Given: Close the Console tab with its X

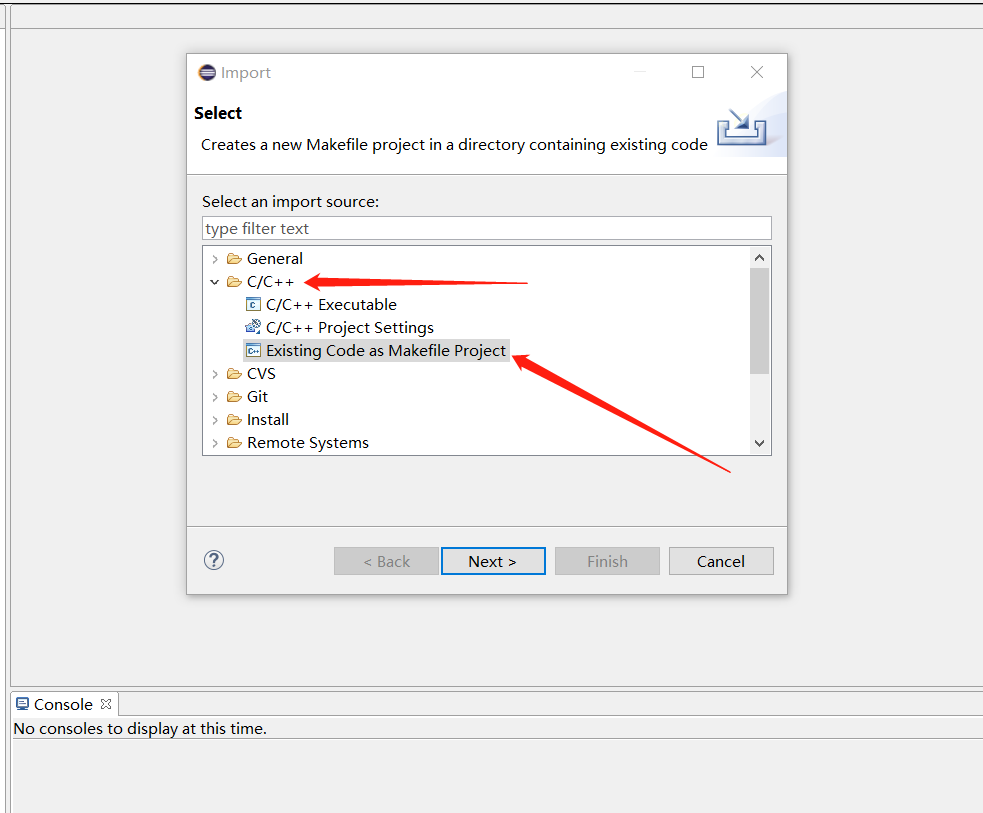Looking at the screenshot, I should (x=106, y=704).
